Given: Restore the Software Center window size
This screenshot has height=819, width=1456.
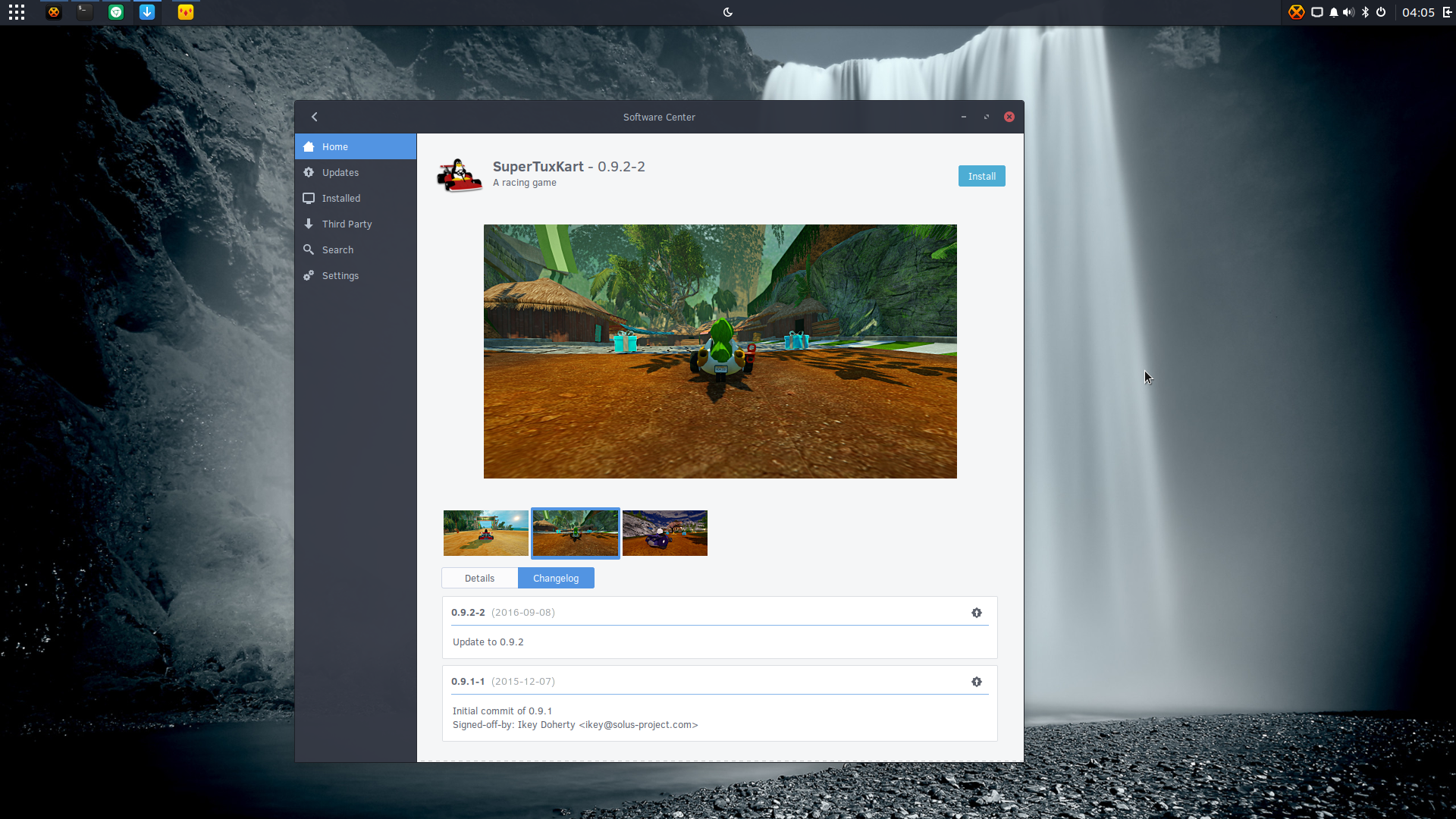Looking at the screenshot, I should pyautogui.click(x=987, y=117).
